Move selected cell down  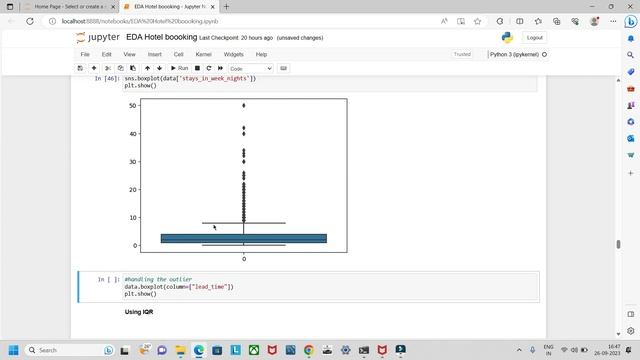pyautogui.click(x=160, y=68)
